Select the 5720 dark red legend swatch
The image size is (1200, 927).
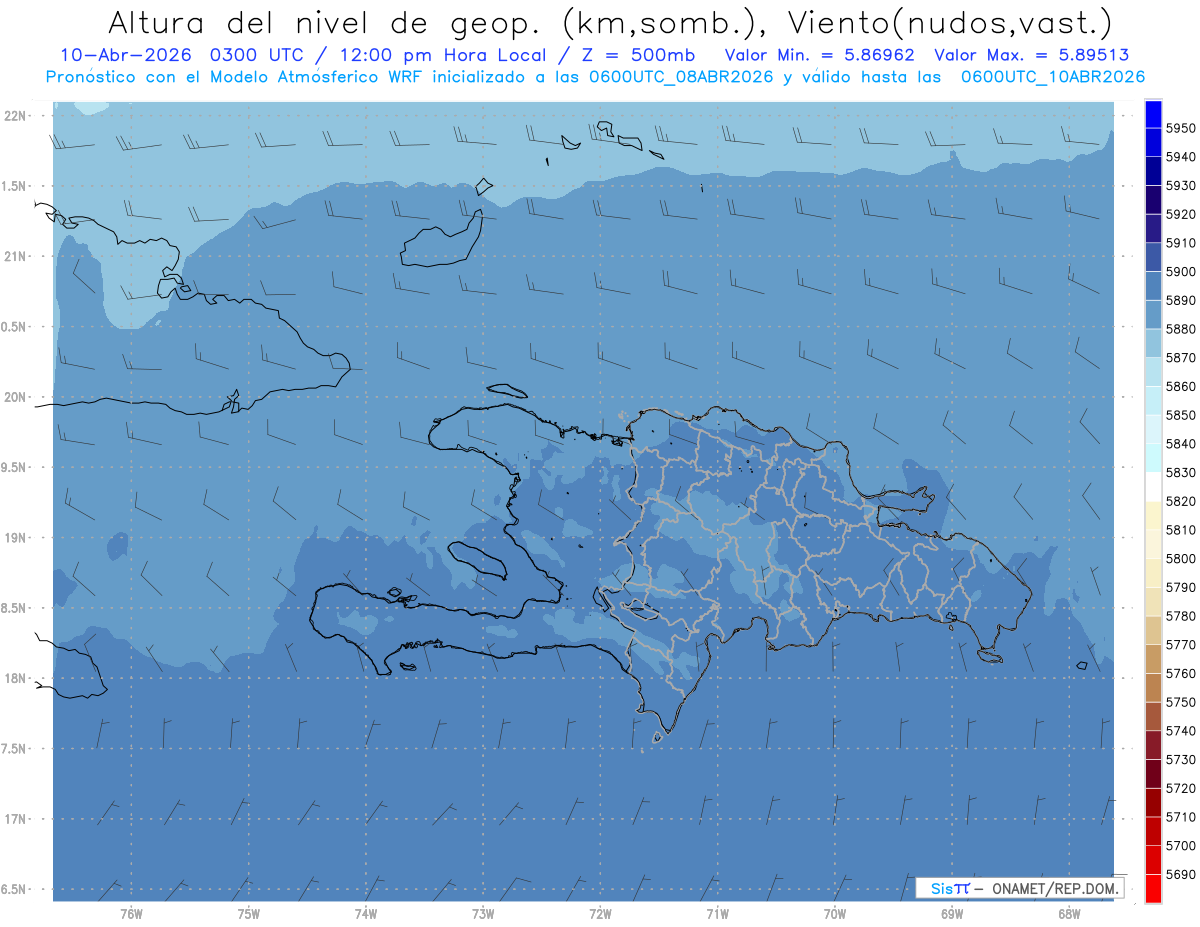click(x=1153, y=774)
